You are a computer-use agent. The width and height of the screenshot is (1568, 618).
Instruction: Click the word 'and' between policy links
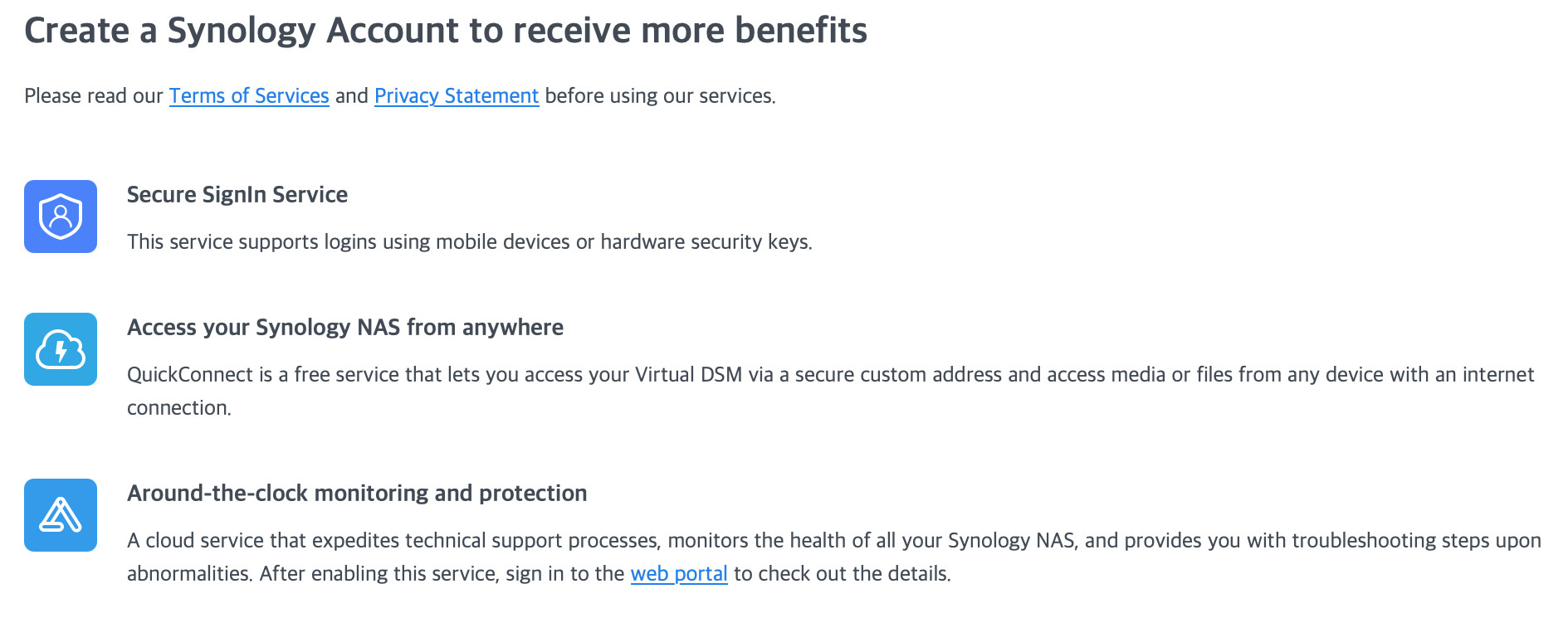(x=351, y=96)
